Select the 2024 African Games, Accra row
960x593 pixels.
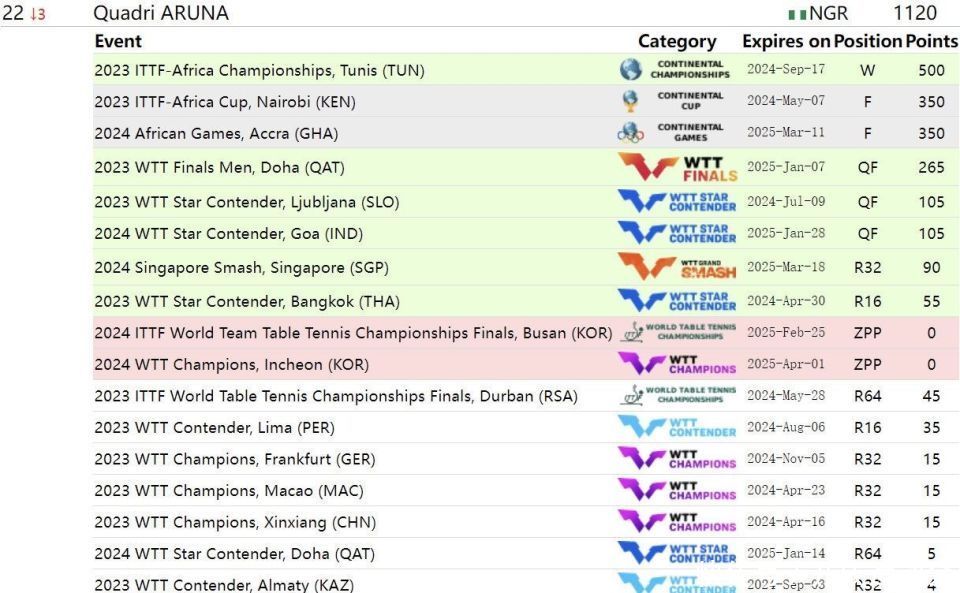216,133
